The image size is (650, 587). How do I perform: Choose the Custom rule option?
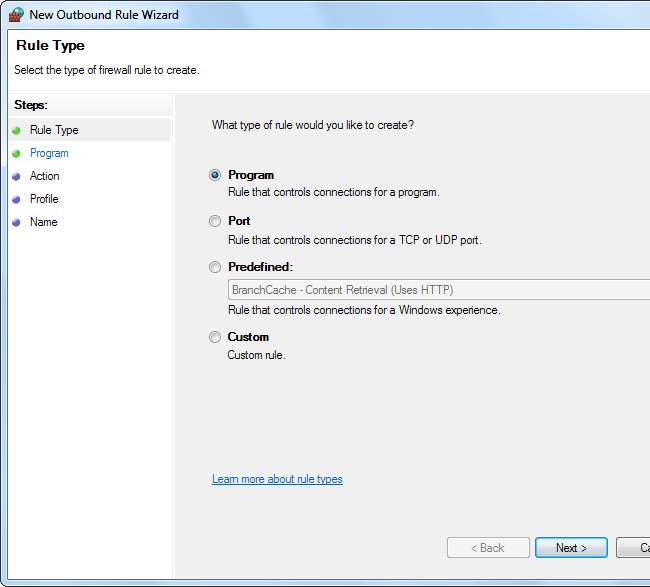(215, 337)
